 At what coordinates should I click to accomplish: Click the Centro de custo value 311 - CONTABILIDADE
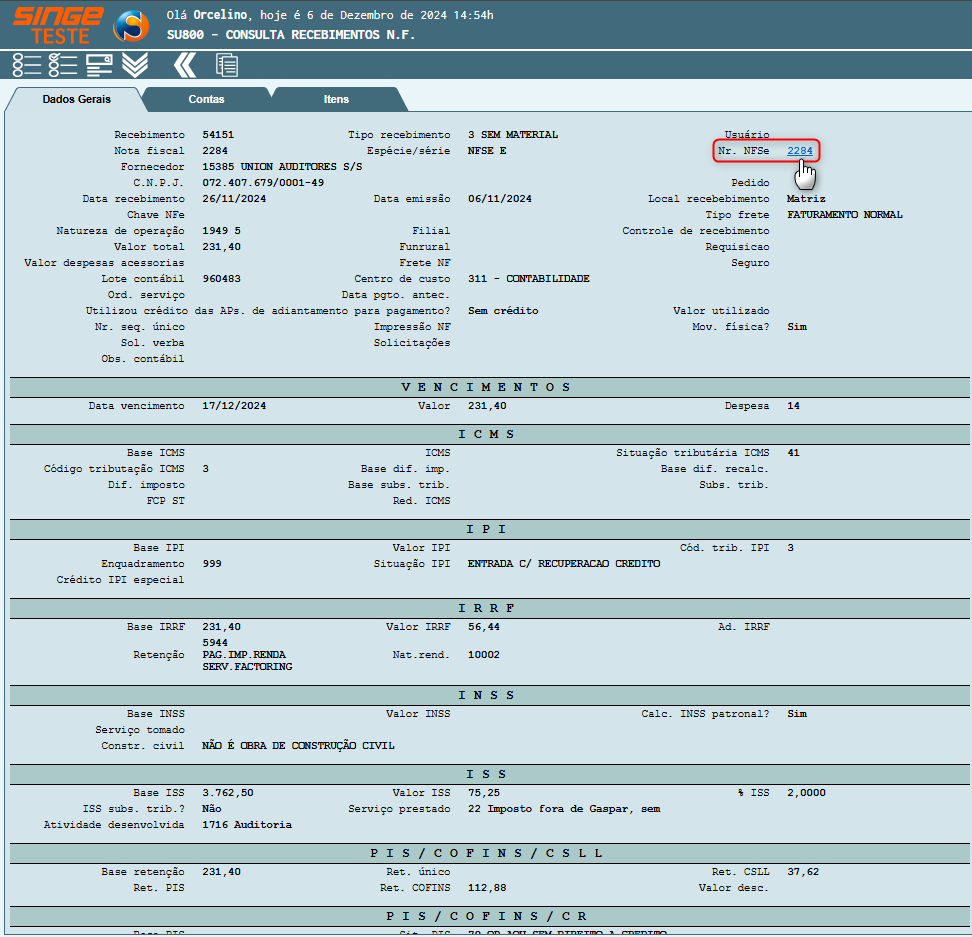(x=528, y=279)
